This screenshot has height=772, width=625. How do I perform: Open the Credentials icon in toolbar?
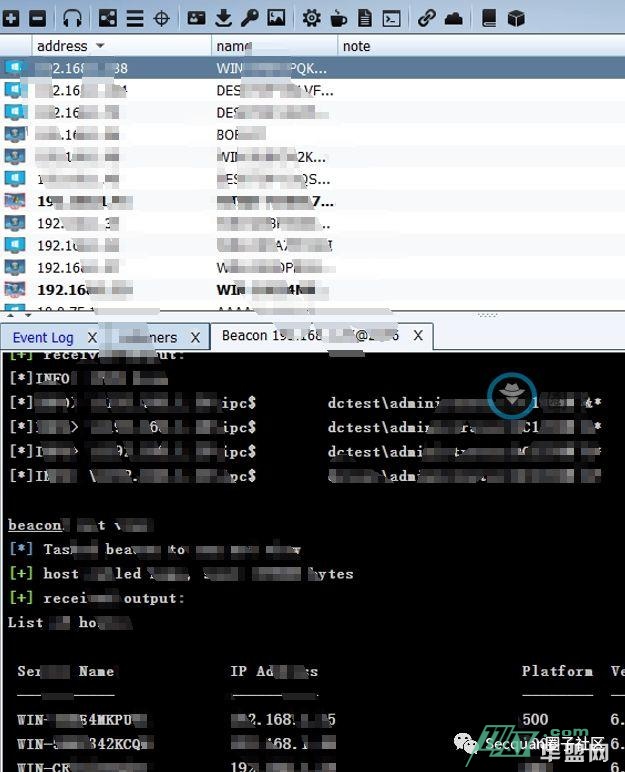coord(197,18)
